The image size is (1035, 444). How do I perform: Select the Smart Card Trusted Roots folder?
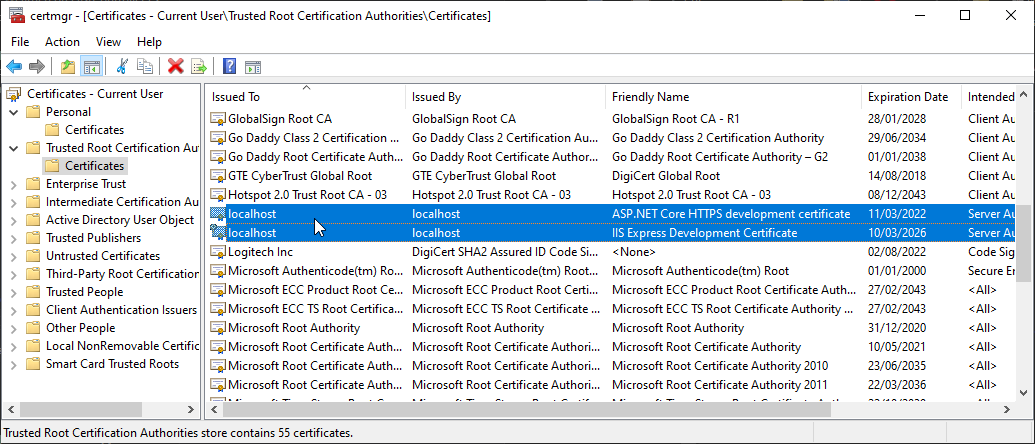[x=112, y=364]
